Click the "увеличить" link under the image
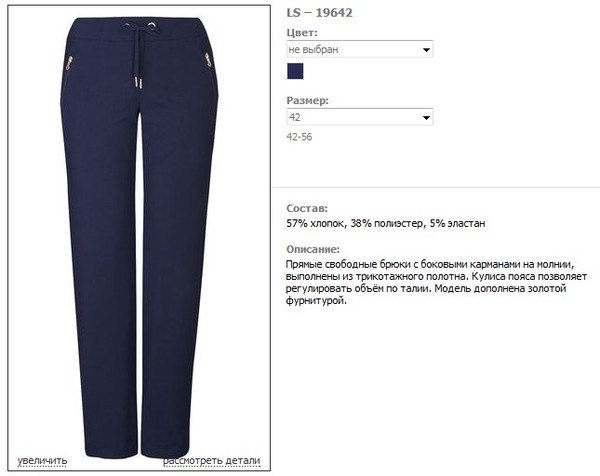Viewport: 600px width, 476px height. 42,461
